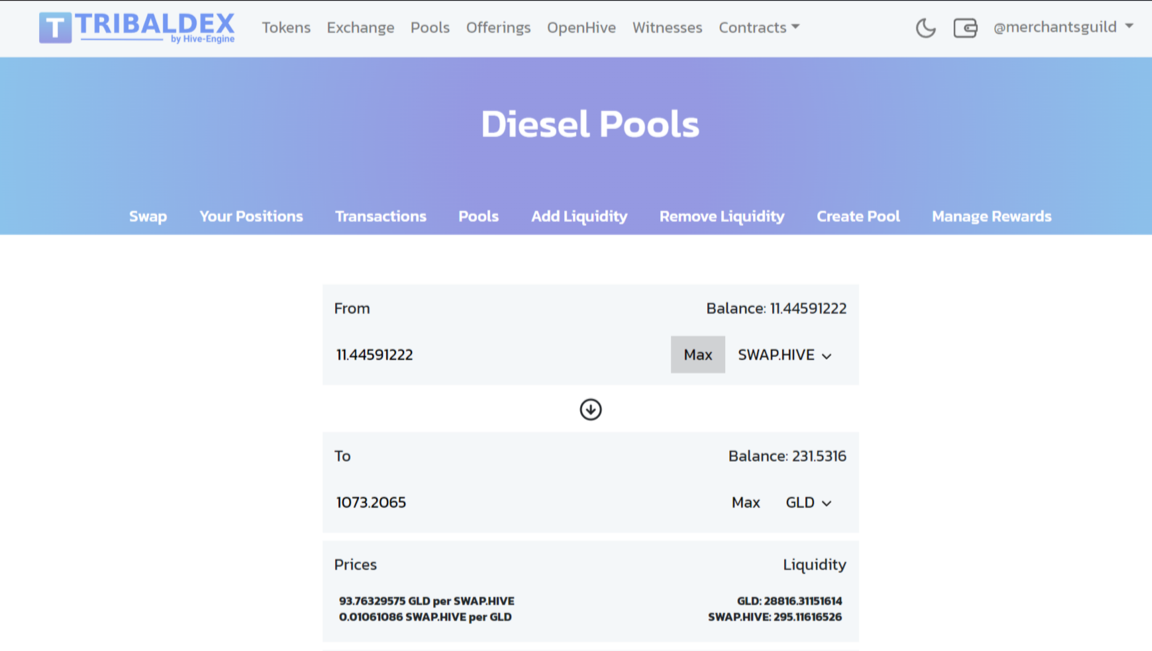Image resolution: width=1152 pixels, height=651 pixels.
Task: Click the To amount input field
Action: pyautogui.click(x=520, y=502)
